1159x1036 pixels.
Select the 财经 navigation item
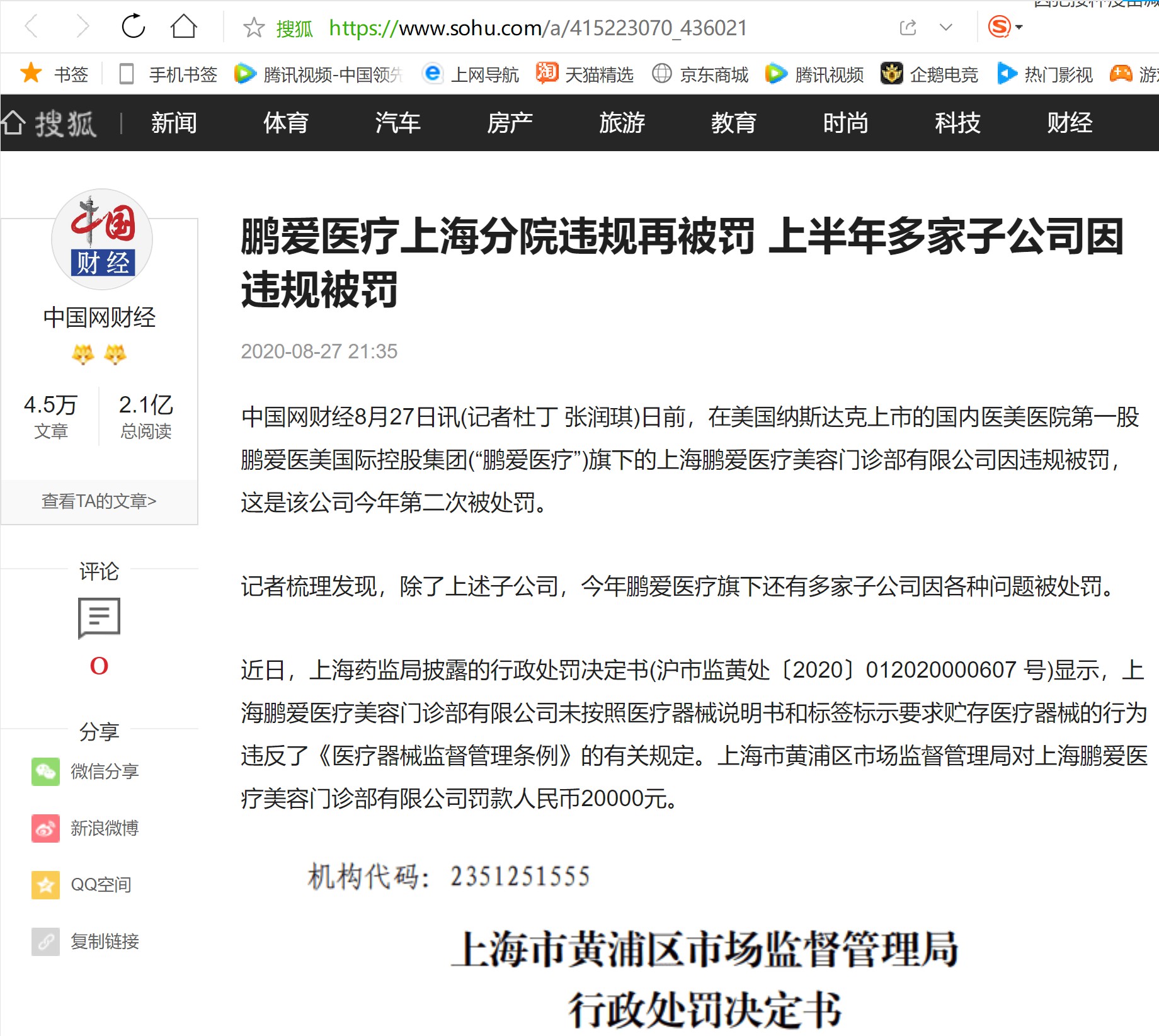click(1070, 123)
